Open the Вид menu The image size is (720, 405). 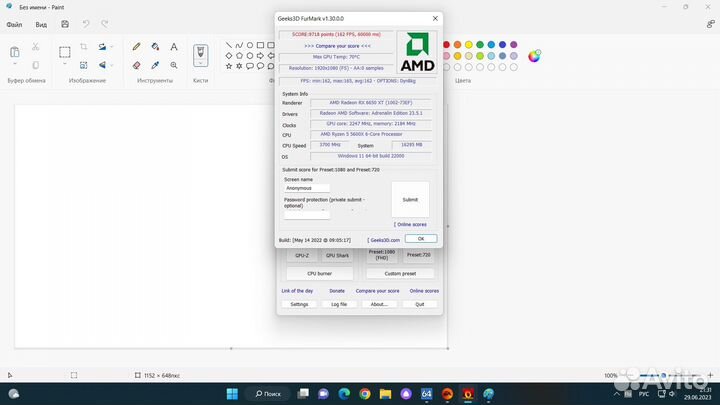click(x=41, y=25)
